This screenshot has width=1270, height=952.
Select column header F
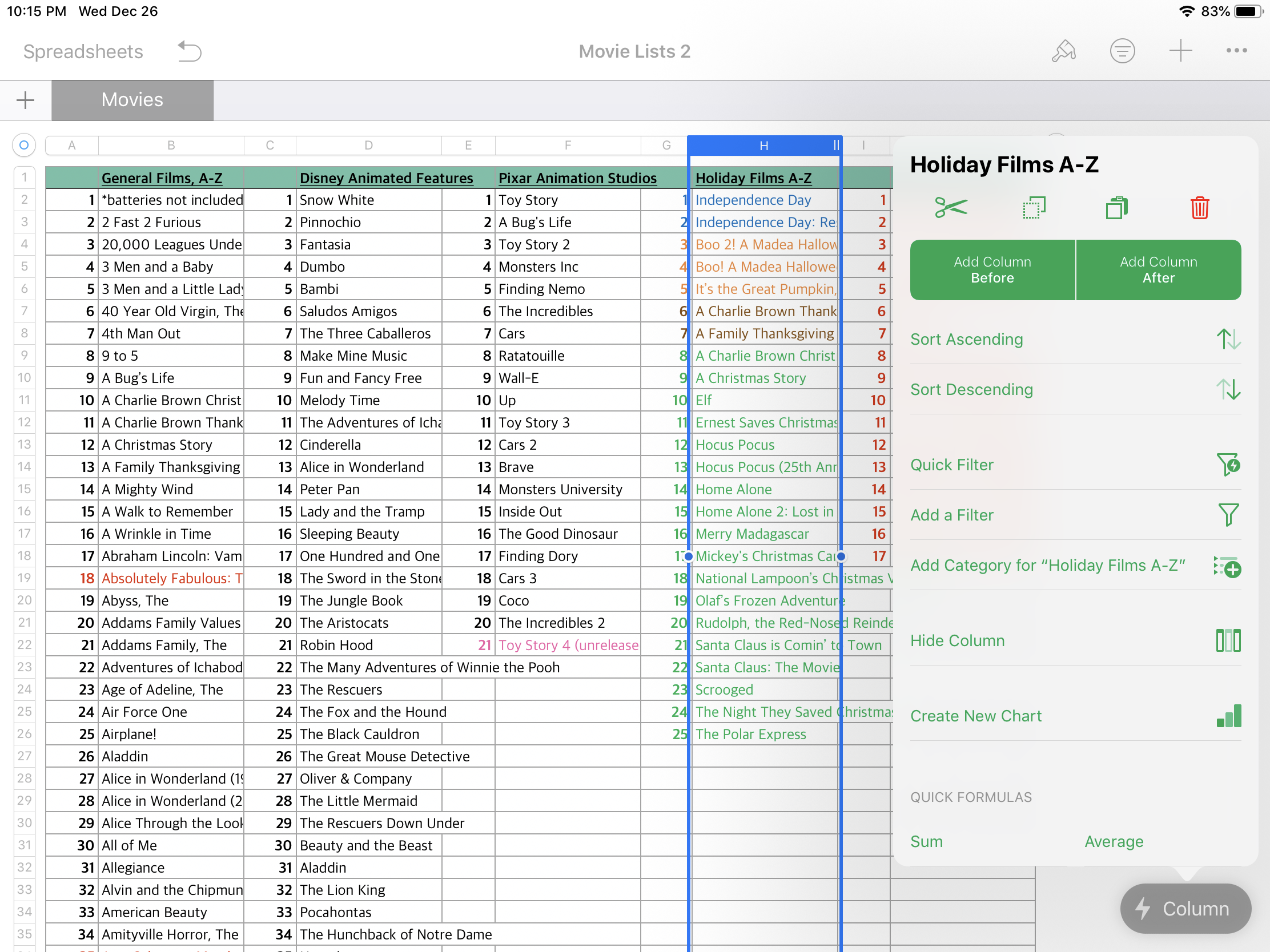click(567, 146)
